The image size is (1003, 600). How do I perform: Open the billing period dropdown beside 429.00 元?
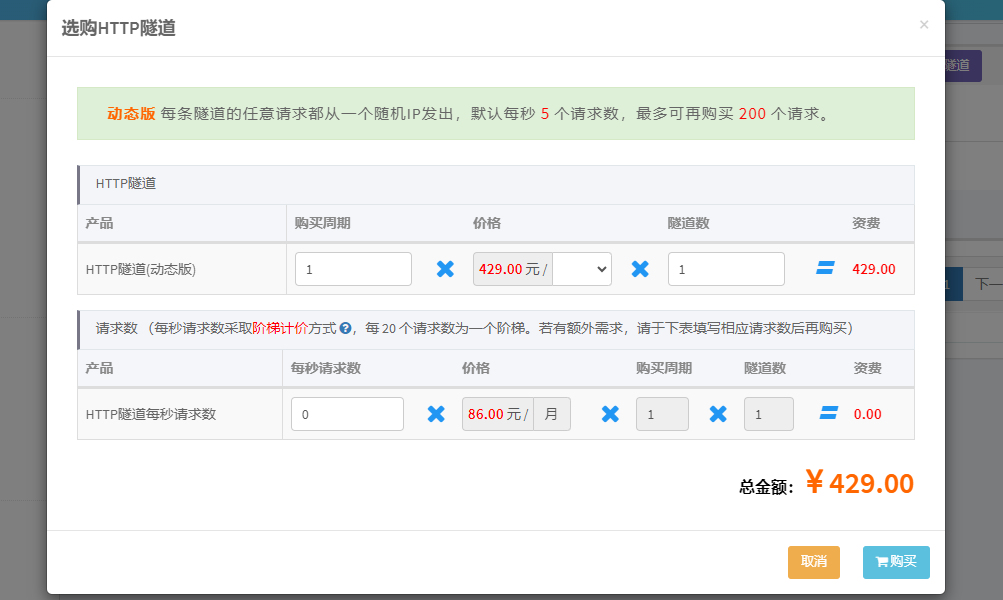582,269
